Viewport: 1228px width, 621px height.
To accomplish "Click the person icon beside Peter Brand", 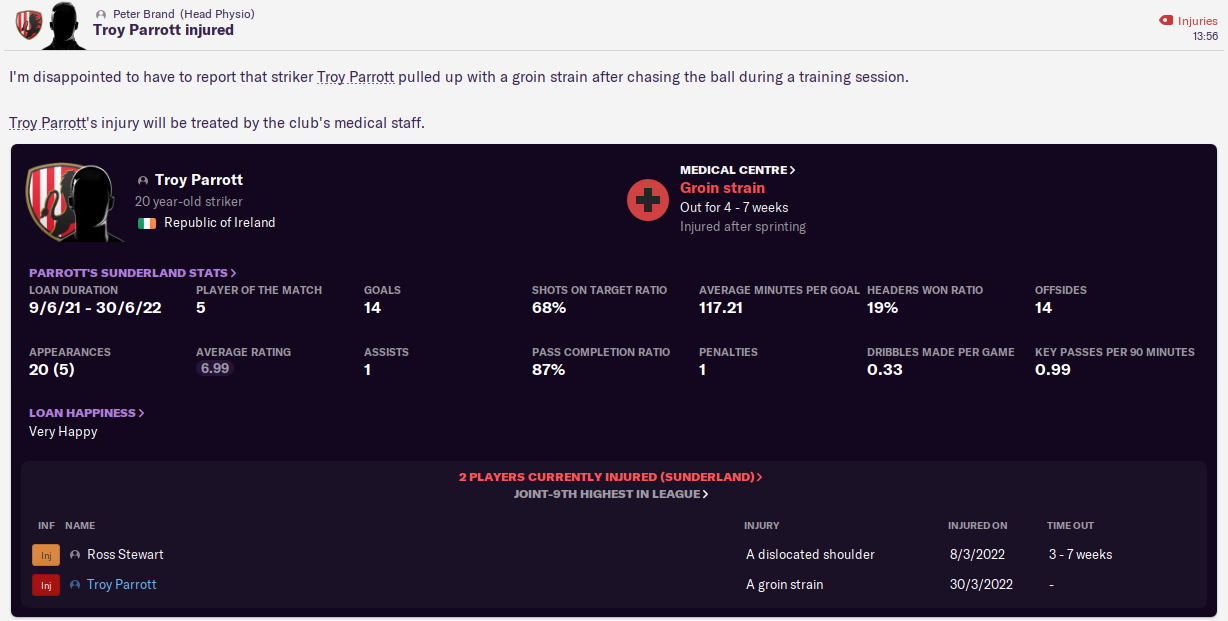I will [101, 14].
